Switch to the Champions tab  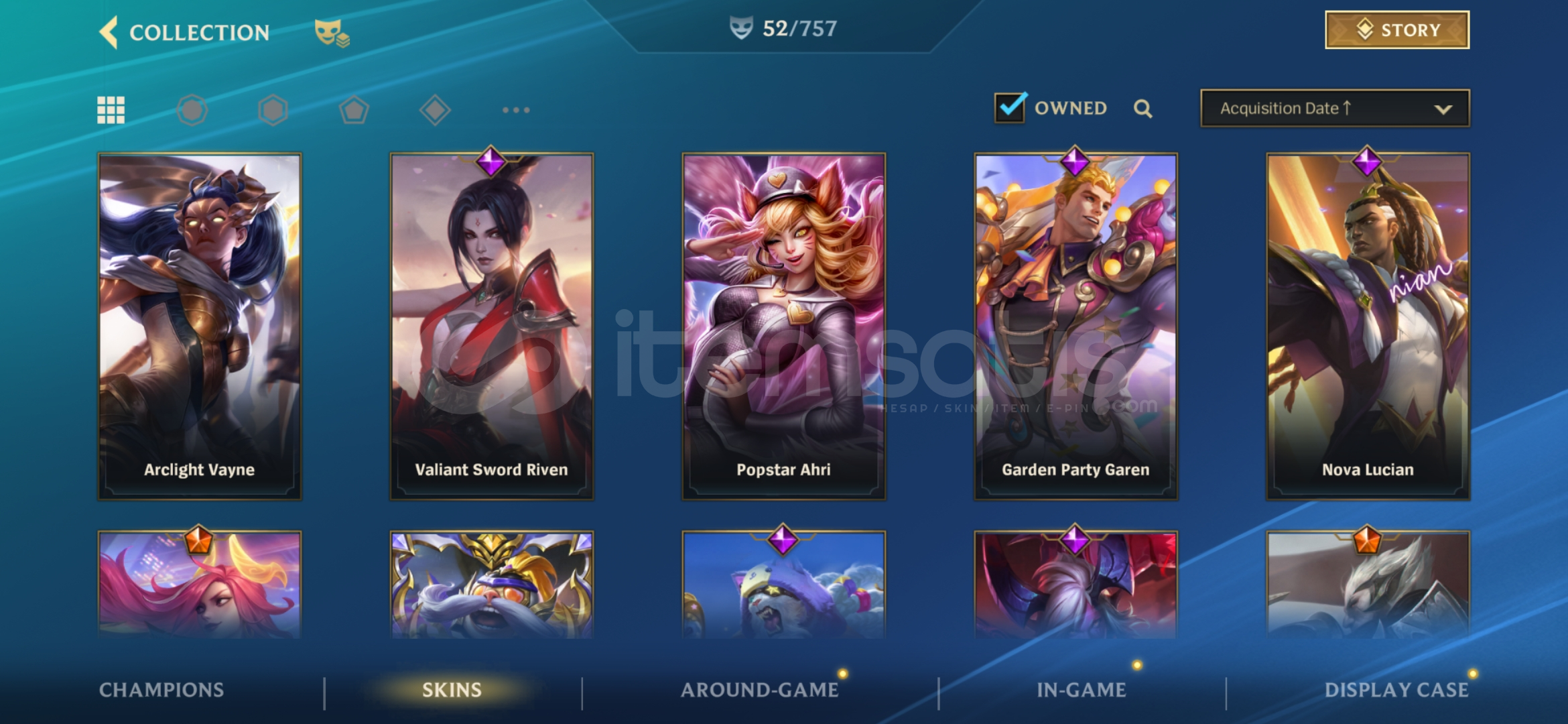pos(161,690)
